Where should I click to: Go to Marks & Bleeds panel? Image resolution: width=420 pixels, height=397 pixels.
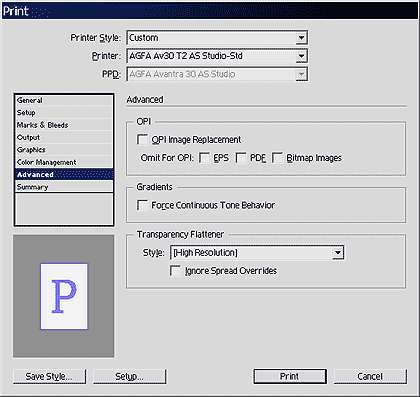[x=64, y=125]
